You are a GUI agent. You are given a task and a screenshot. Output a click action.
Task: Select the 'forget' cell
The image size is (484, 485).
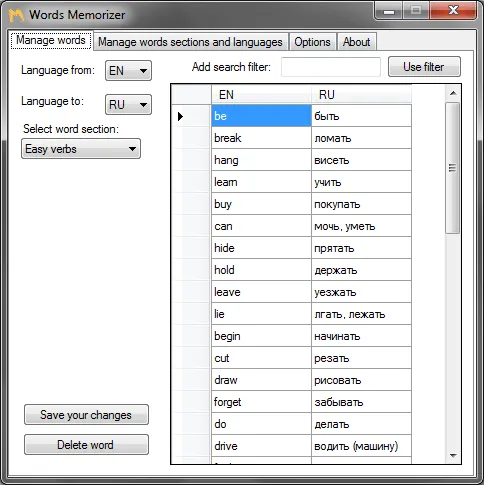tap(261, 402)
